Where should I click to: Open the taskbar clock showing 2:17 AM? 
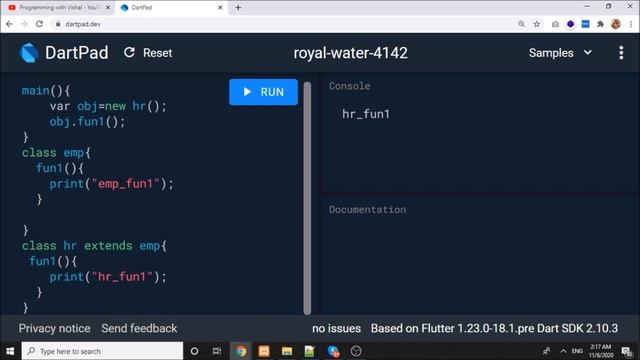coord(601,351)
